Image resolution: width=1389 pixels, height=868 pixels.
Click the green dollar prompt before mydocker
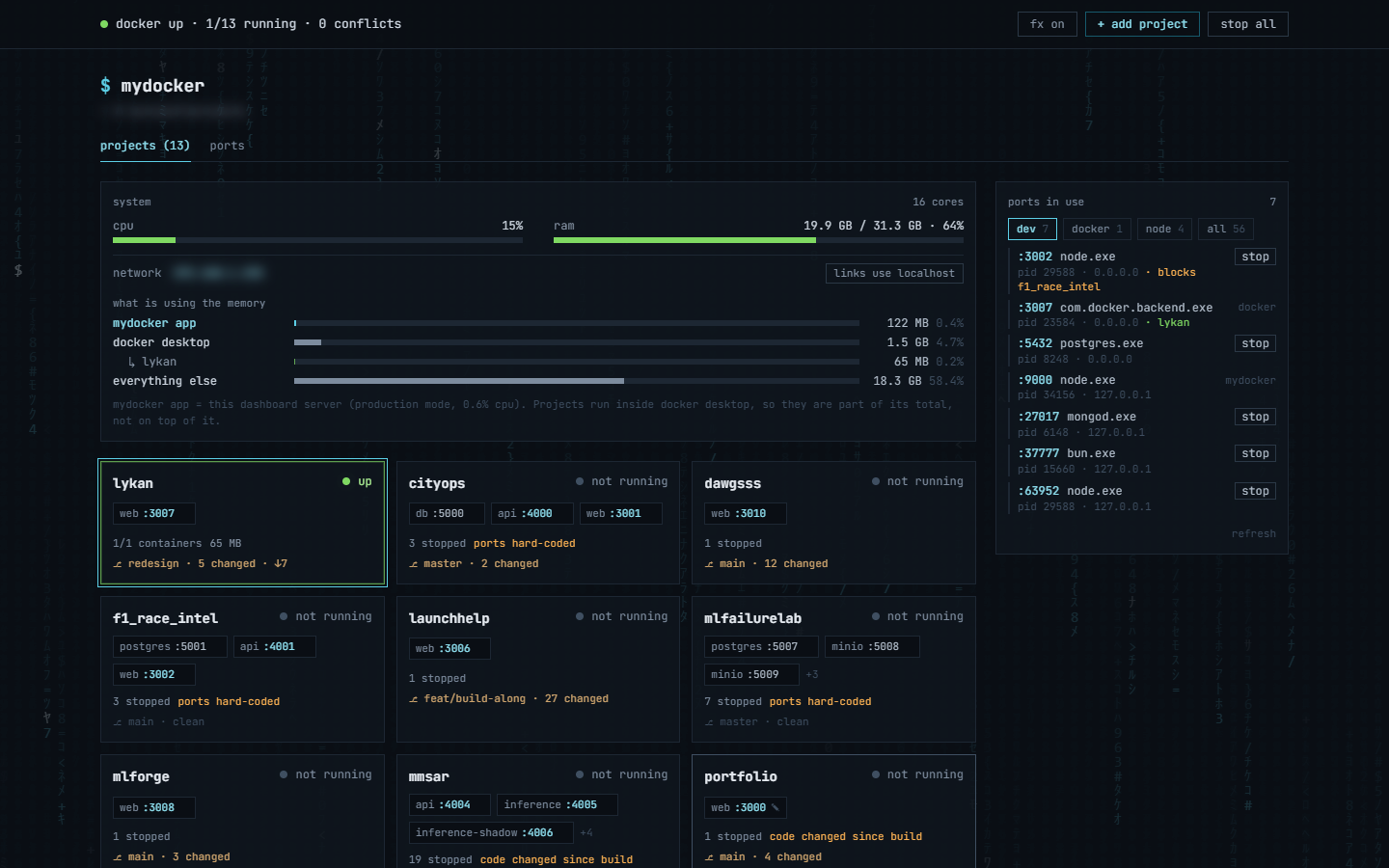(105, 86)
